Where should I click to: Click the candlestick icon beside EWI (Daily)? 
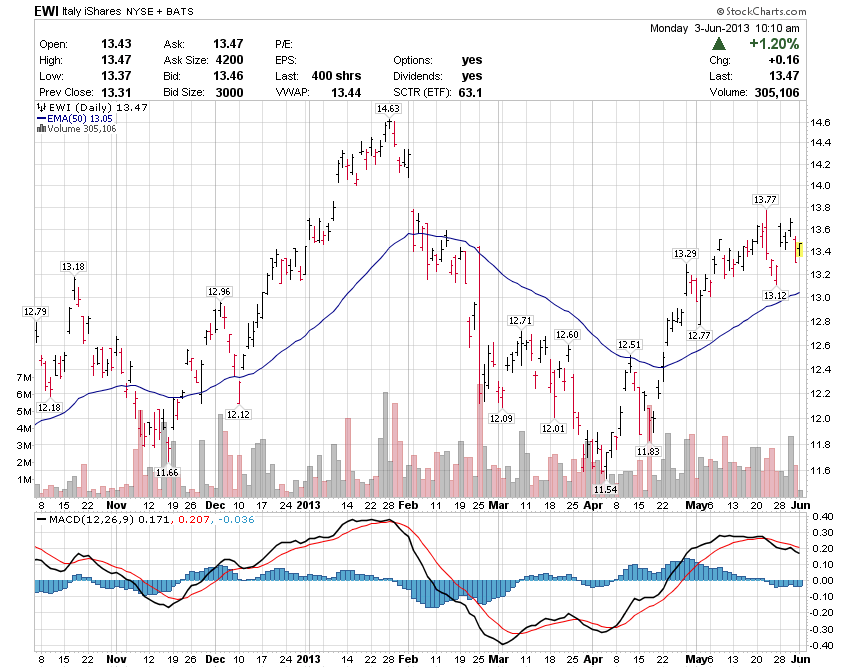[41, 107]
